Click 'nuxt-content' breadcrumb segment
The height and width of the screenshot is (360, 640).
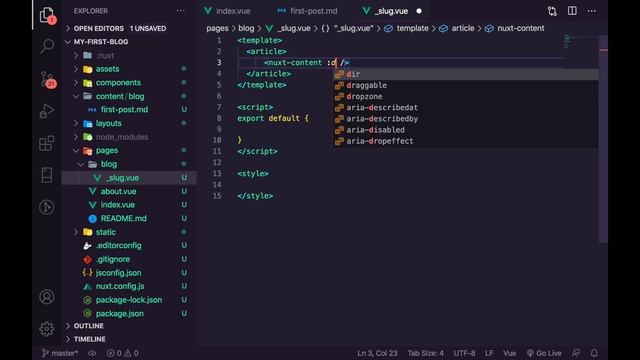520,28
